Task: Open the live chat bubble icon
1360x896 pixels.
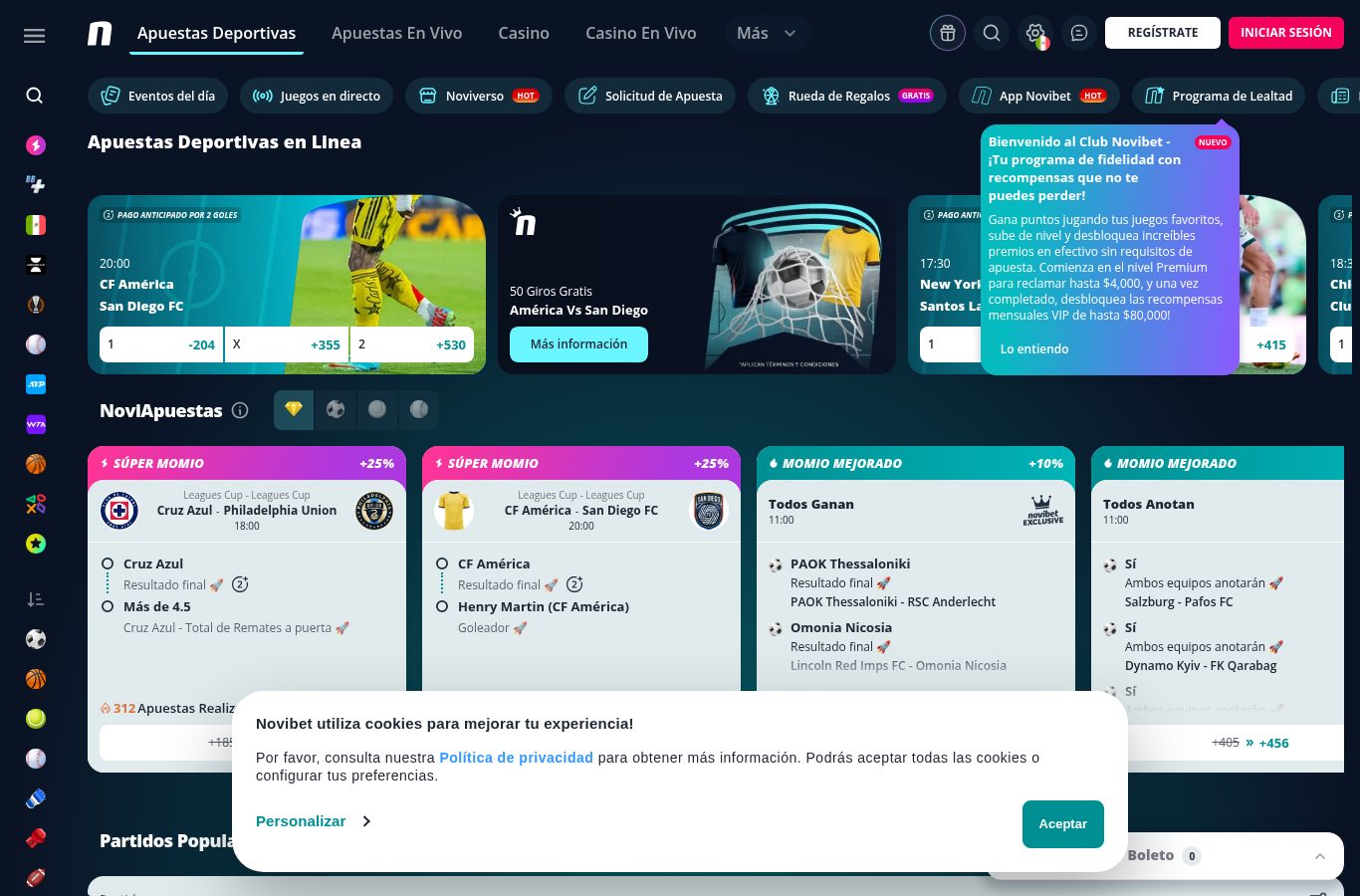Action: [x=1079, y=33]
